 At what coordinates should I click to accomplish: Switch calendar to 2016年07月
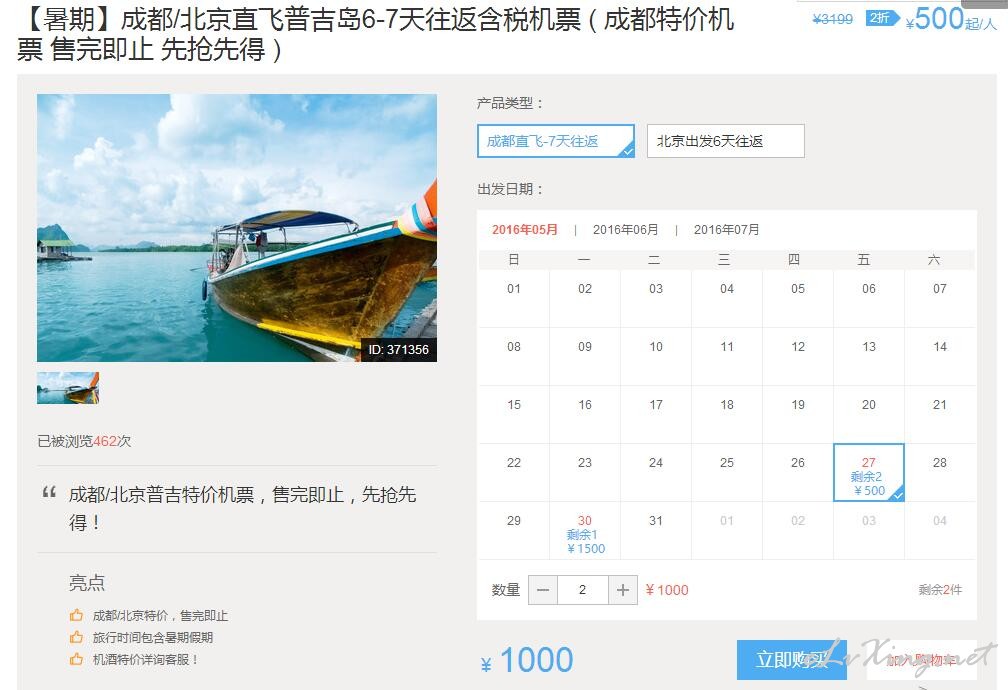tap(726, 230)
